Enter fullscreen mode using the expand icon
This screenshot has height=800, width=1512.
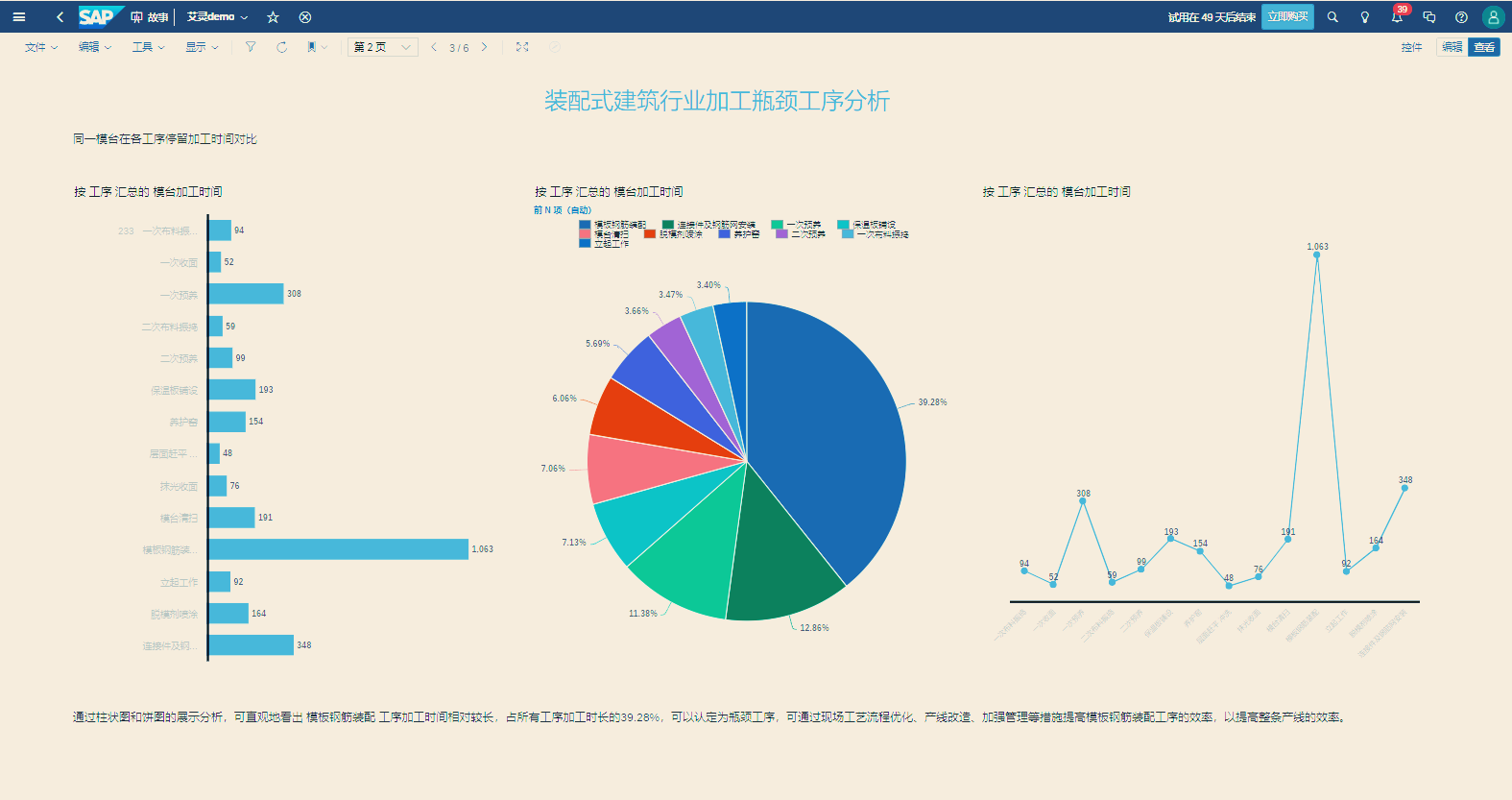(522, 47)
